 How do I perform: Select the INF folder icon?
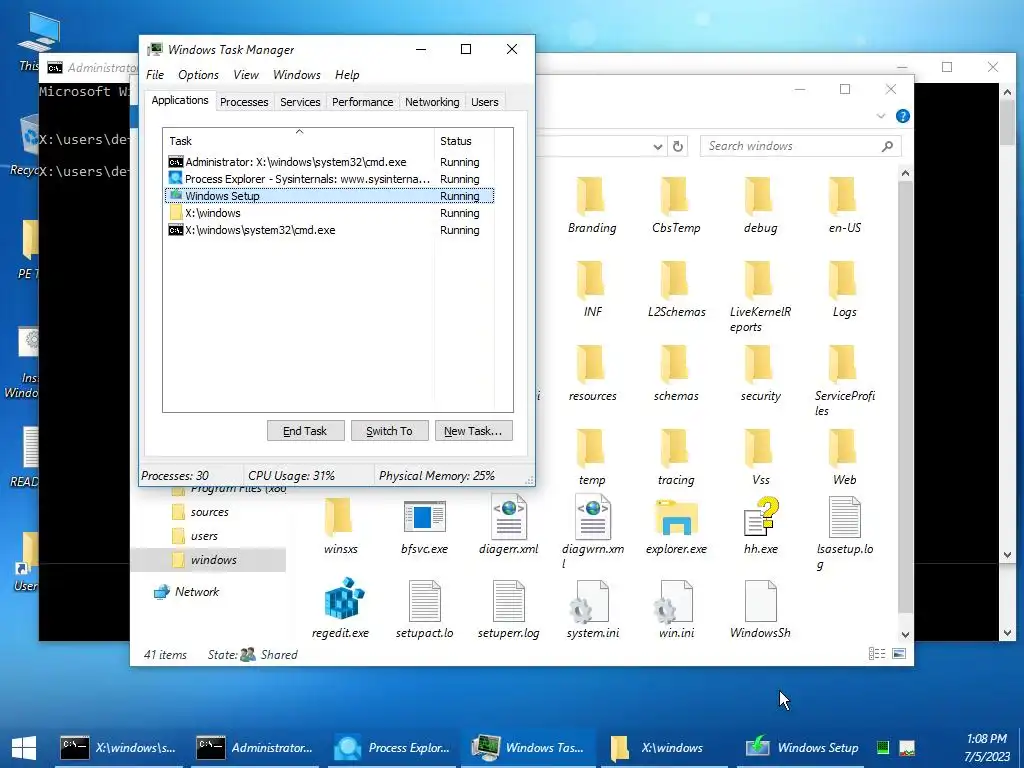(x=591, y=280)
